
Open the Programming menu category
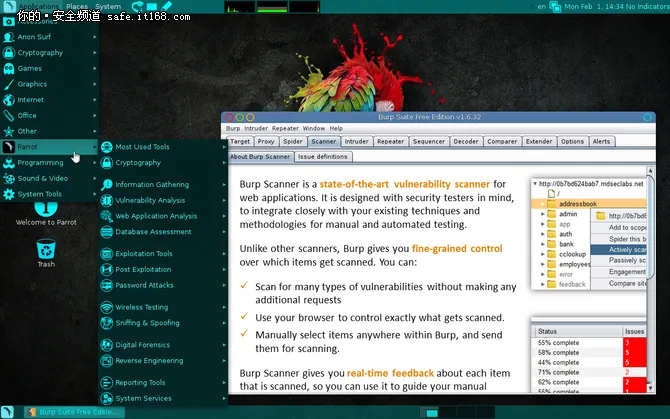pos(49,163)
